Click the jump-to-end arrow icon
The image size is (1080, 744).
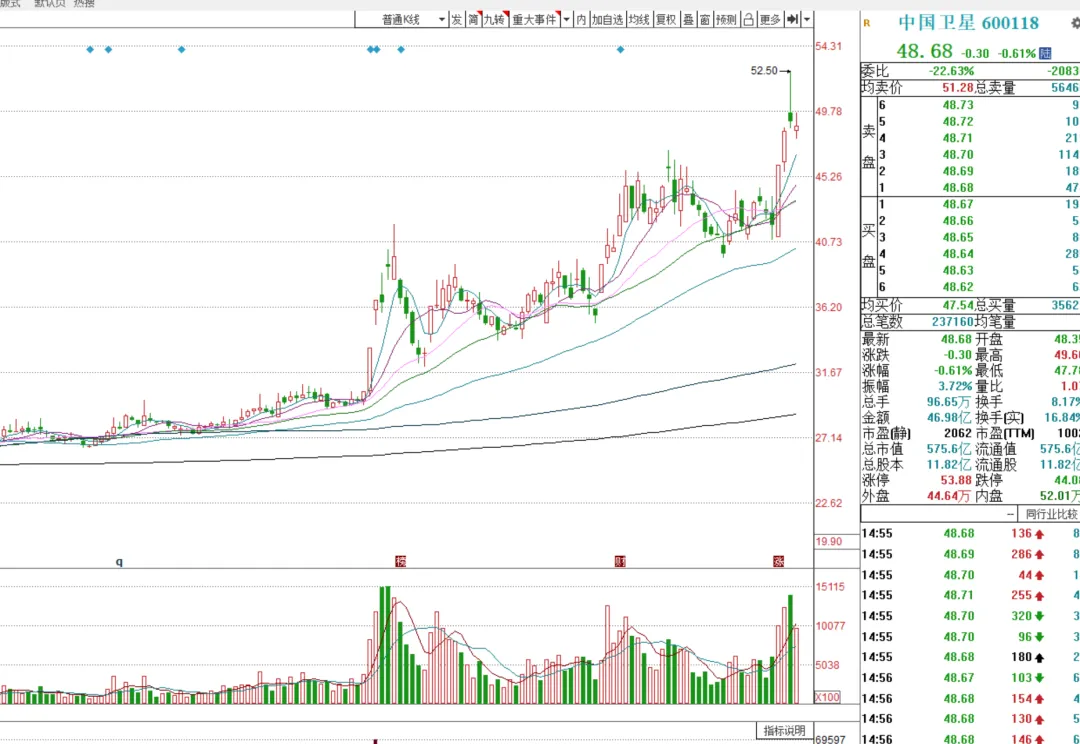792,19
